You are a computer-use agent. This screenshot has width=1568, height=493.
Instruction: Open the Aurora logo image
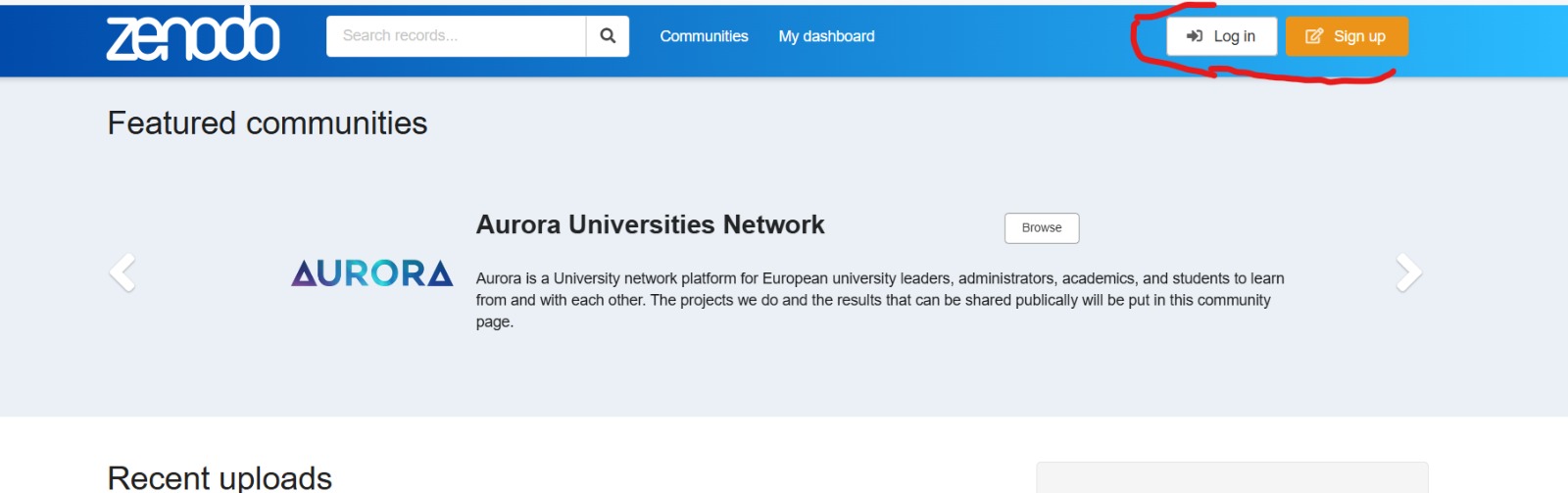tap(371, 273)
